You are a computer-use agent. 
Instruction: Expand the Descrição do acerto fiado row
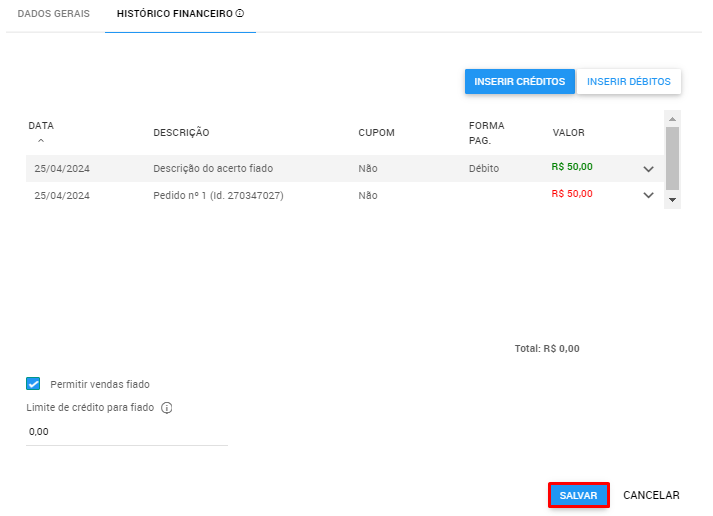[648, 169]
